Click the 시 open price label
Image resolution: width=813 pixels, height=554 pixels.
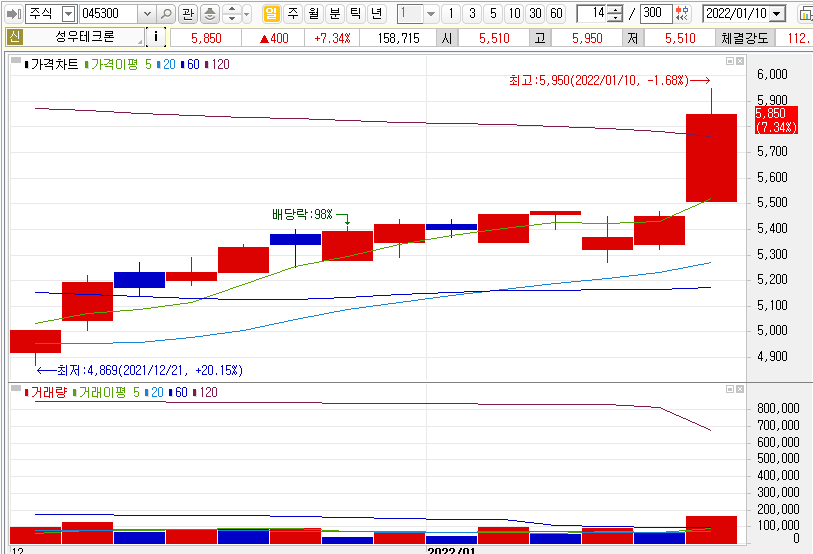pyautogui.click(x=447, y=38)
